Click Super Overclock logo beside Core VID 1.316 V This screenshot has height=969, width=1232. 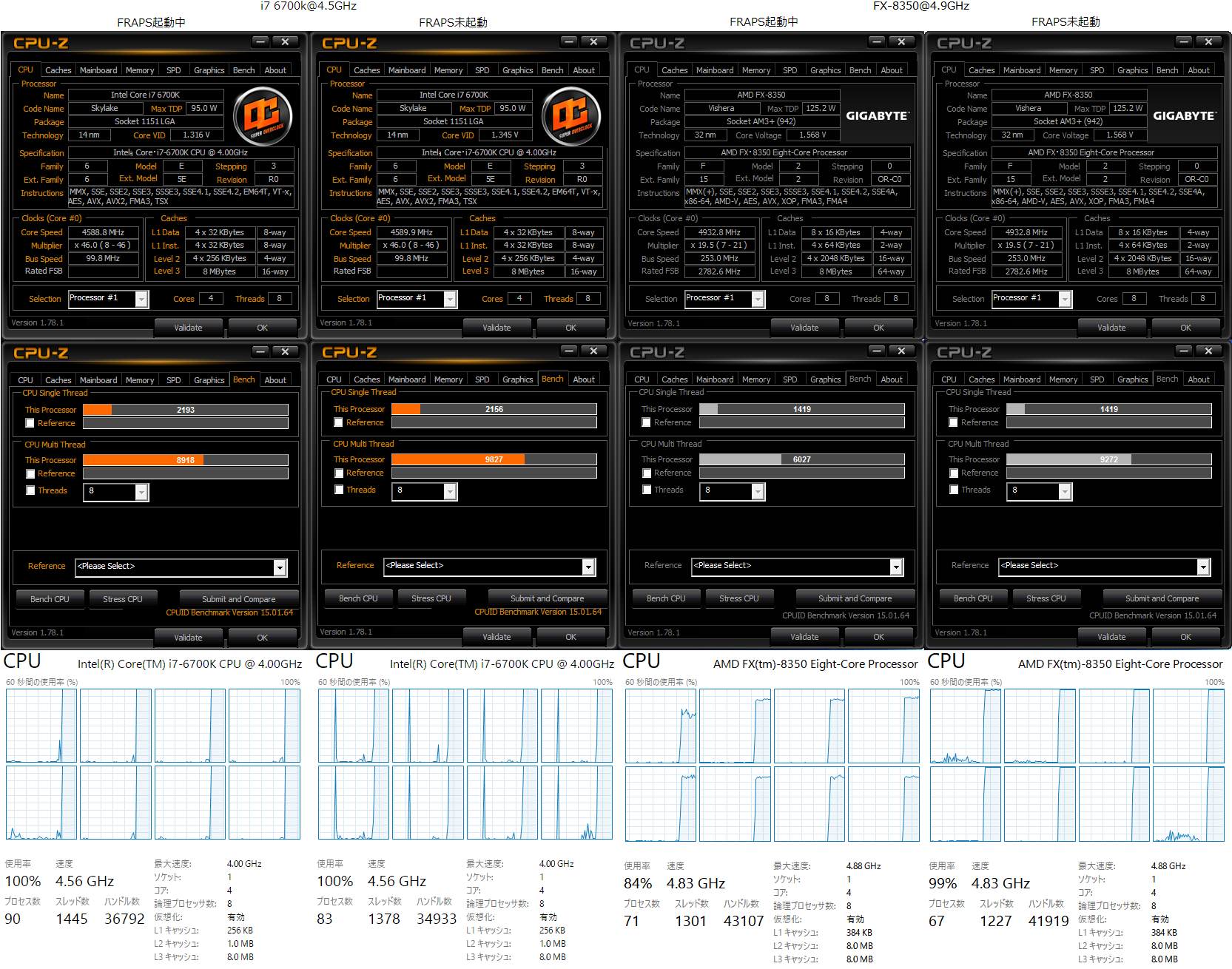coord(263,116)
